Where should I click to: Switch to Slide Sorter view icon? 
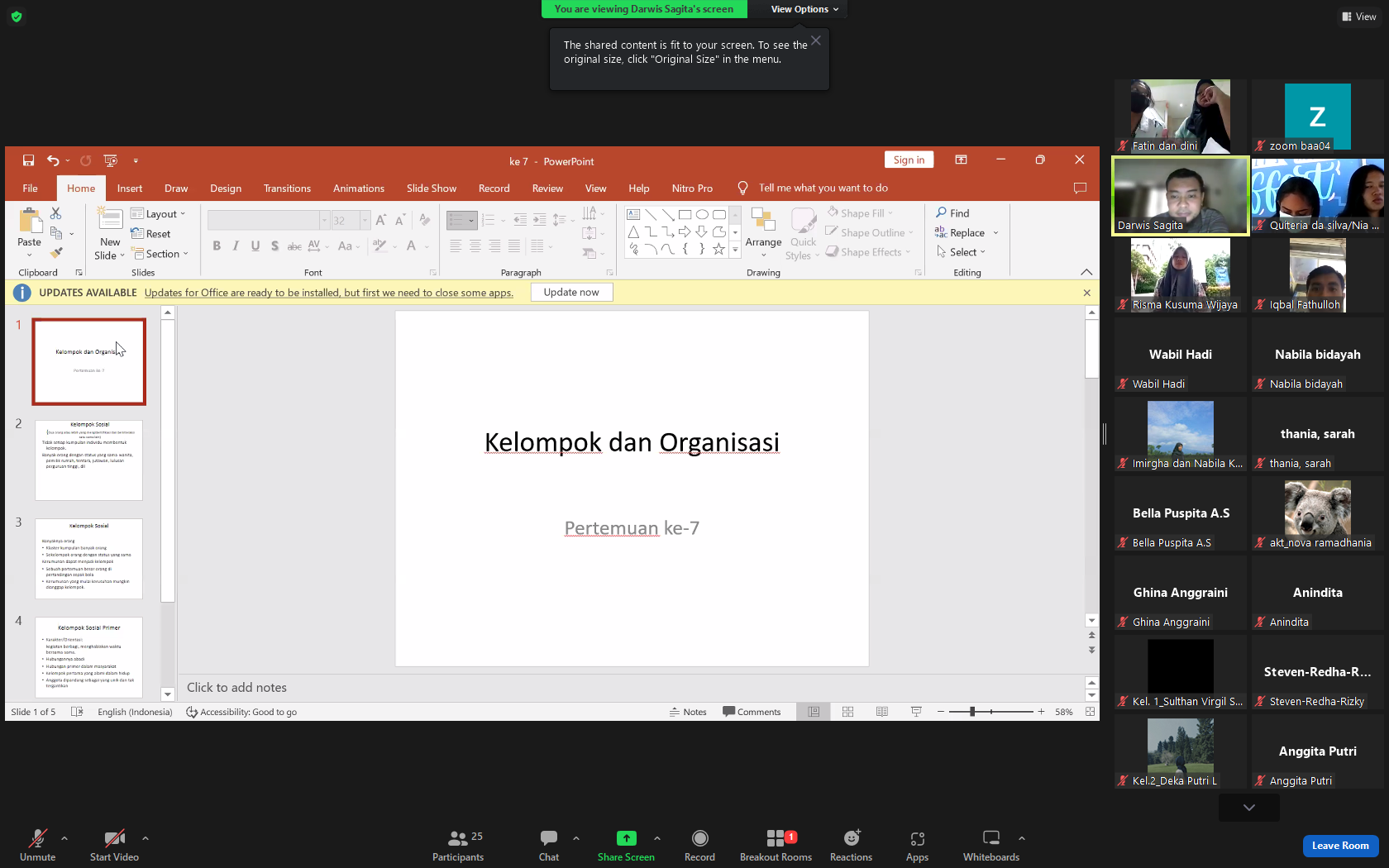coord(847,712)
